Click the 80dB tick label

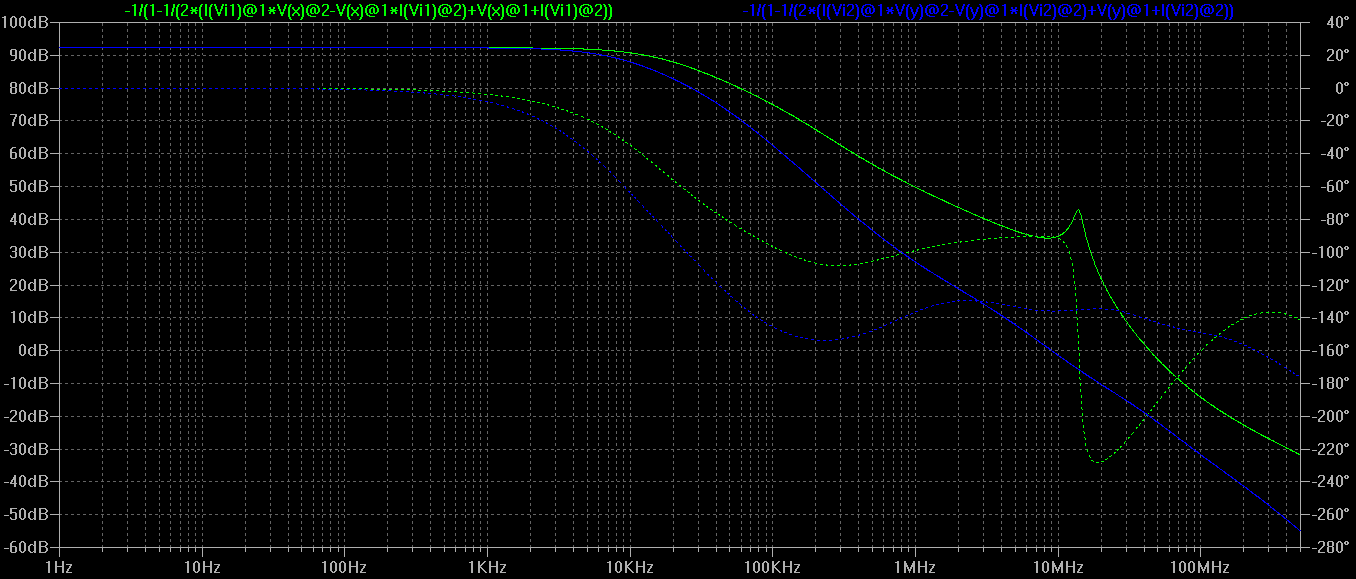click(29, 88)
